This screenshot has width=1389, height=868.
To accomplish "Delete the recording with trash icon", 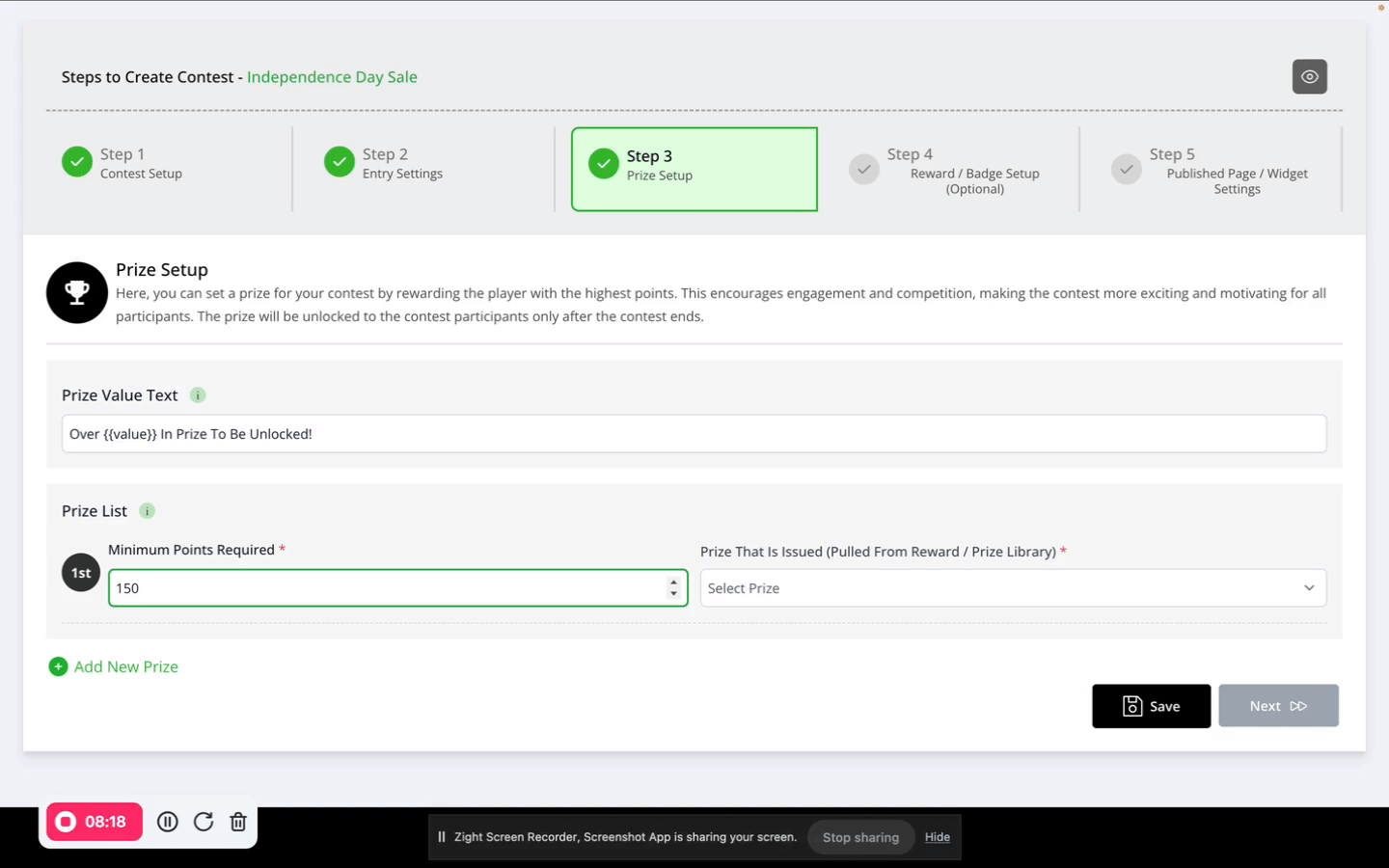I will coord(238,822).
